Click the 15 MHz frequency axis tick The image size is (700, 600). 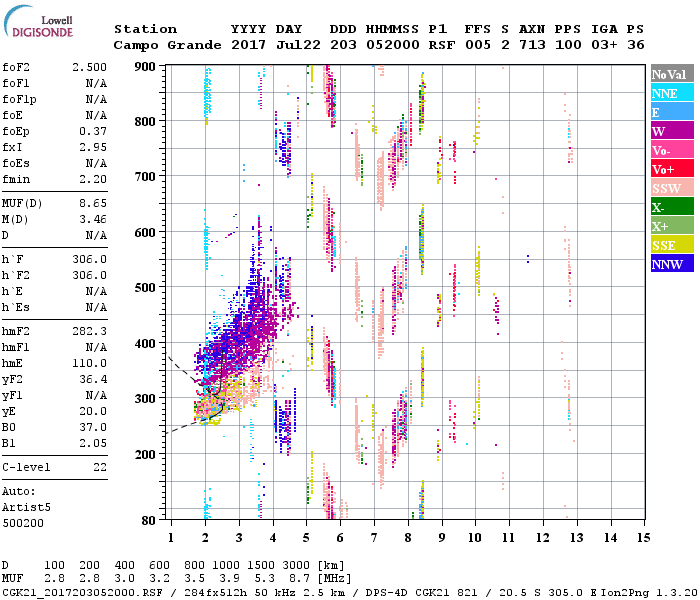643,537
